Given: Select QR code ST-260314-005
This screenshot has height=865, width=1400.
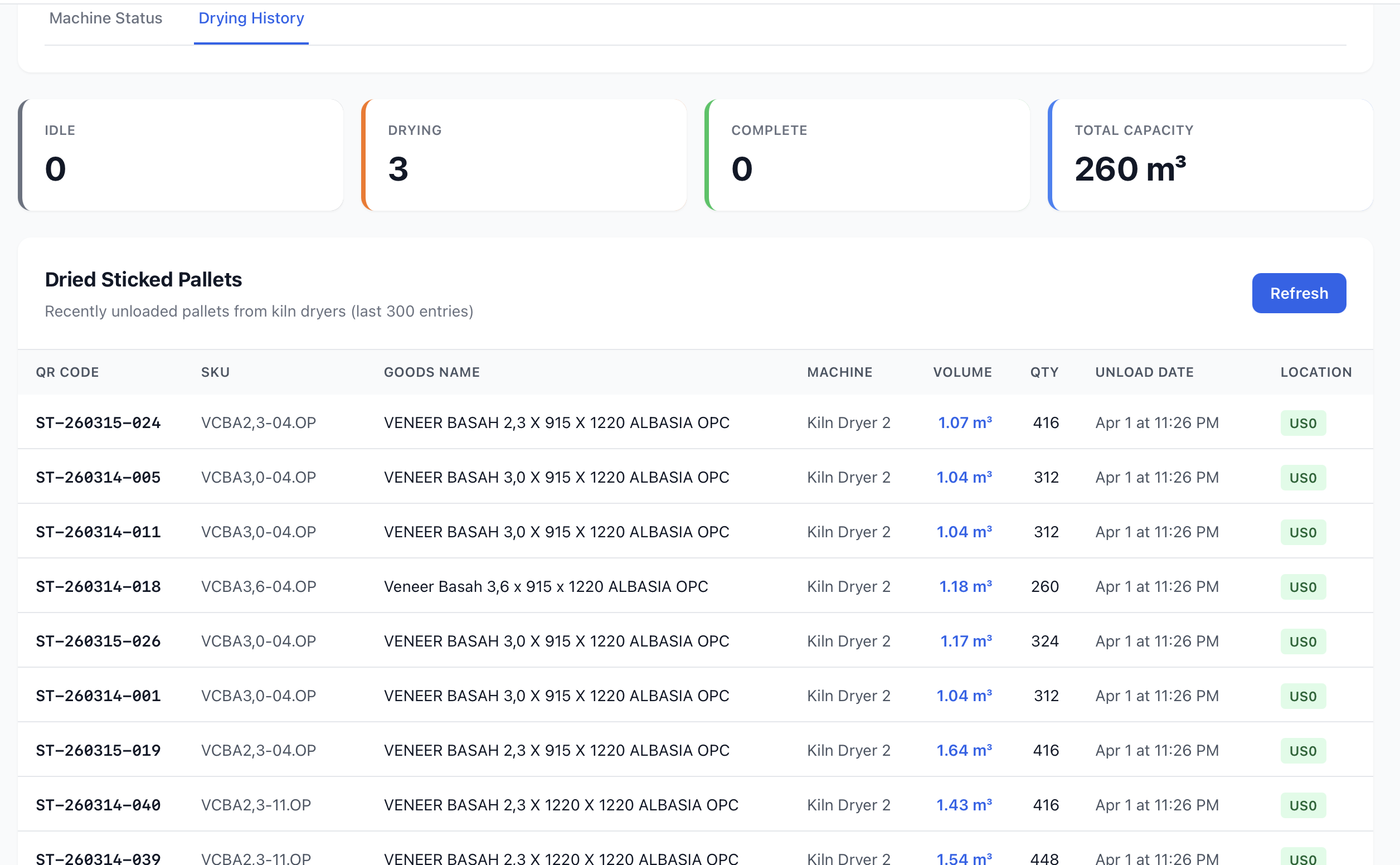Looking at the screenshot, I should [x=98, y=477].
